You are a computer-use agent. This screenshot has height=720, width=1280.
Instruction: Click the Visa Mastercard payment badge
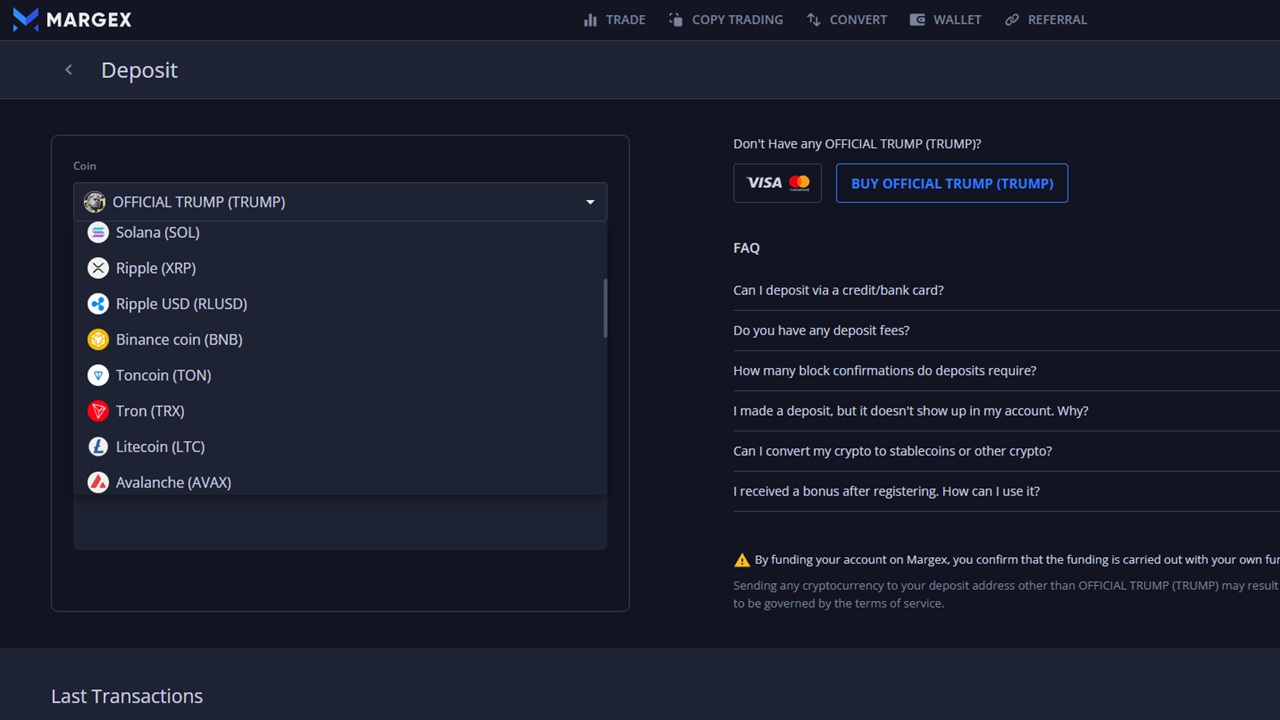point(777,183)
